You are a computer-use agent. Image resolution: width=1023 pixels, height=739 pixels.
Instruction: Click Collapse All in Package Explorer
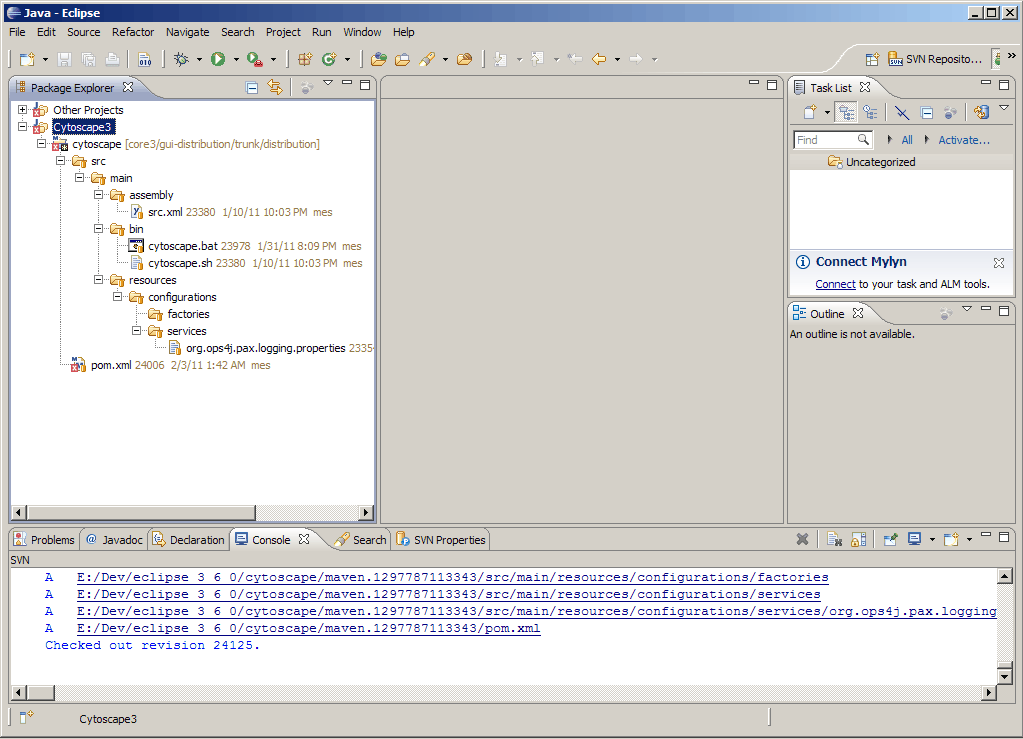tap(253, 88)
